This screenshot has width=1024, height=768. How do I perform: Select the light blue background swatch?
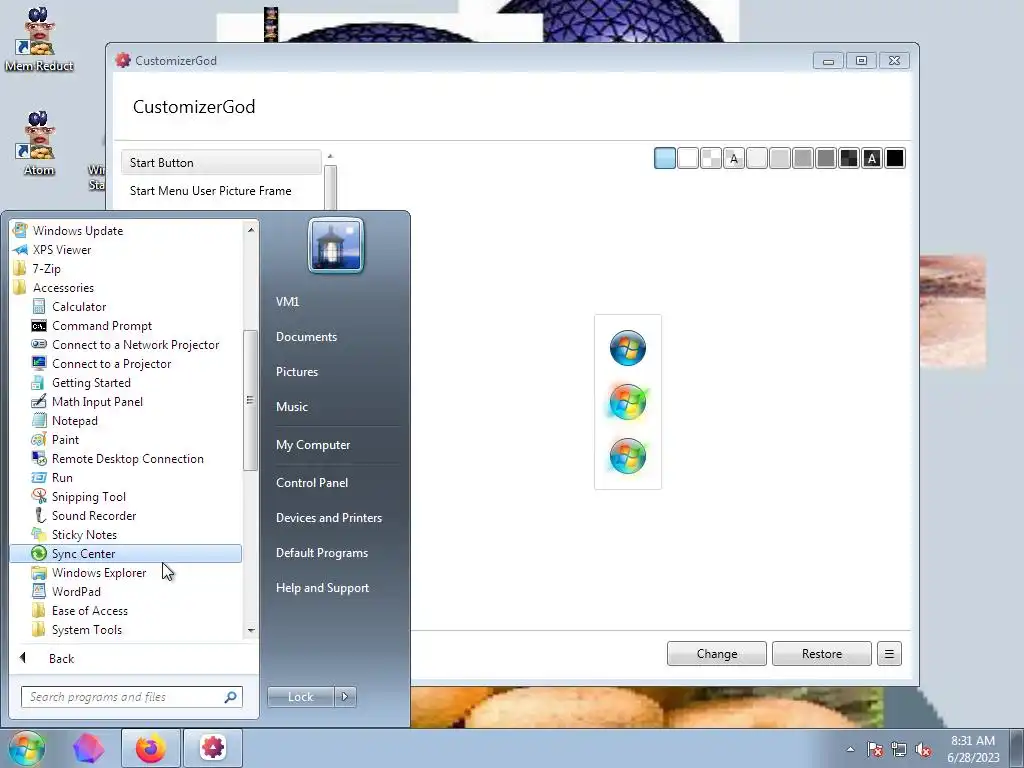(665, 158)
